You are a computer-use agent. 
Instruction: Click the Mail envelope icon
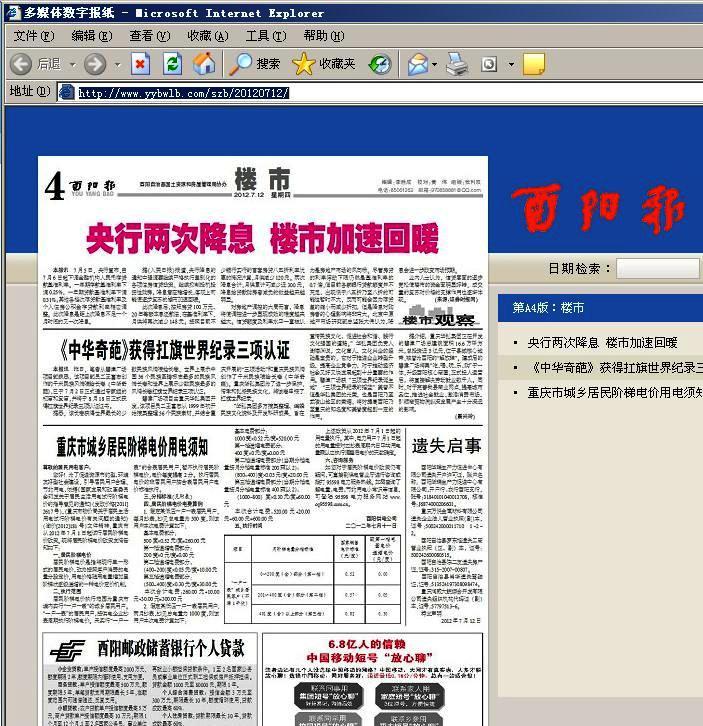416,64
